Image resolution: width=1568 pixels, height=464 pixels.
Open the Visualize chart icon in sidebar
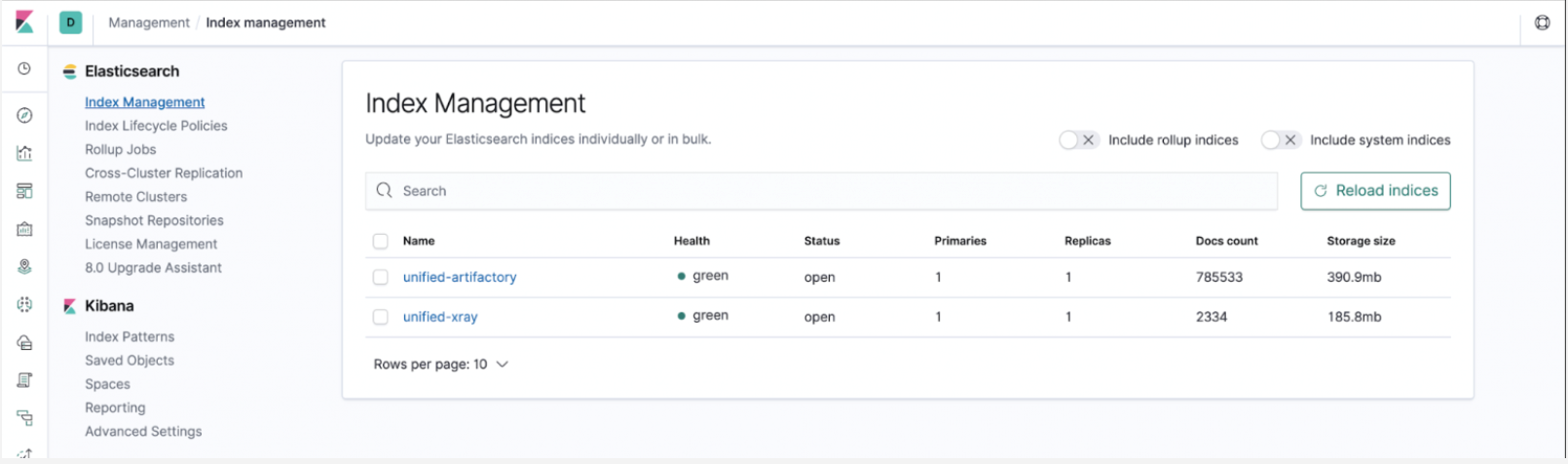[25, 153]
